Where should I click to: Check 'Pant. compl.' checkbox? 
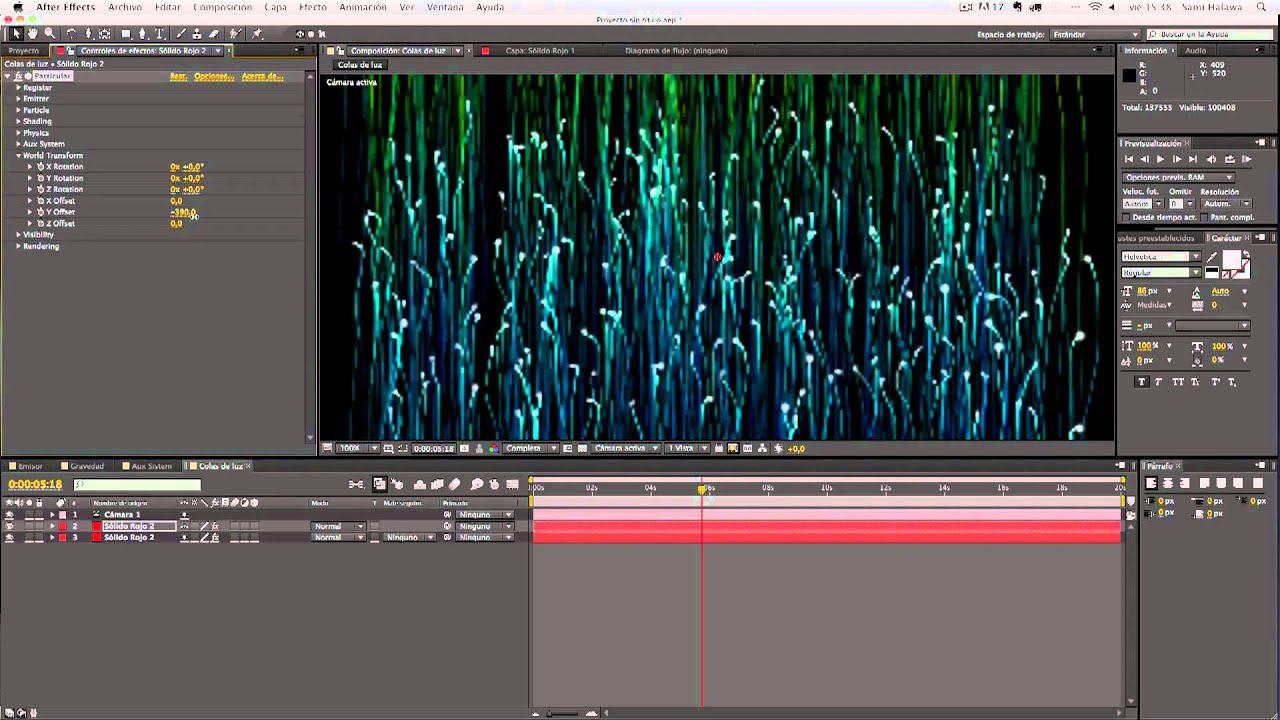(1204, 217)
